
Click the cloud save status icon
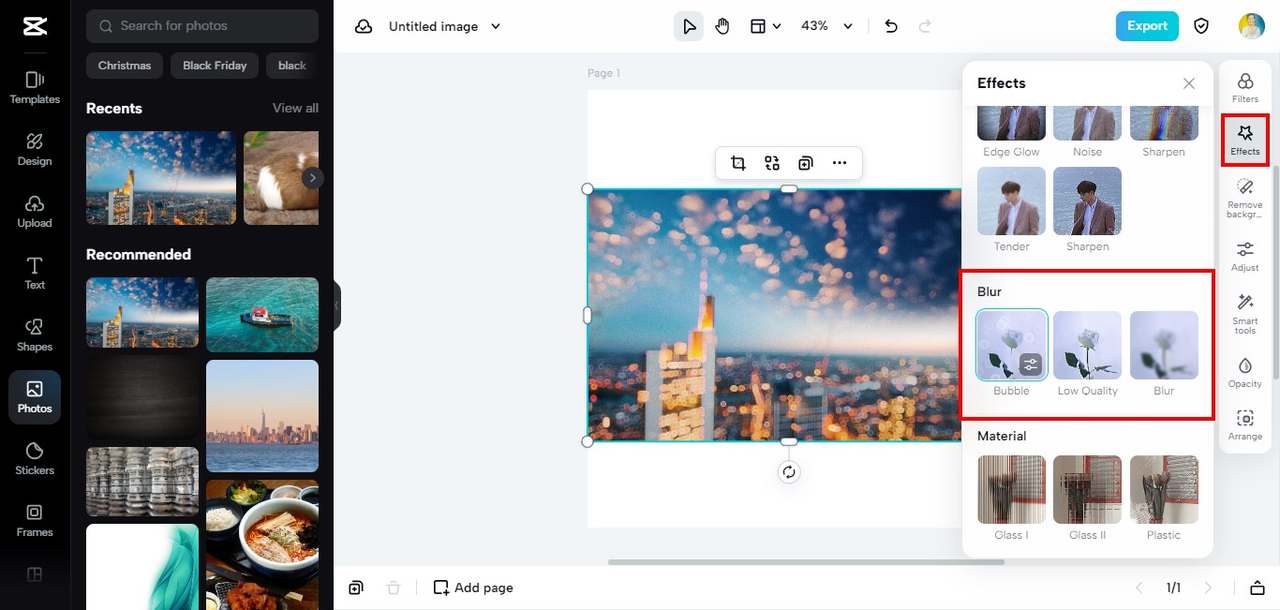point(364,26)
